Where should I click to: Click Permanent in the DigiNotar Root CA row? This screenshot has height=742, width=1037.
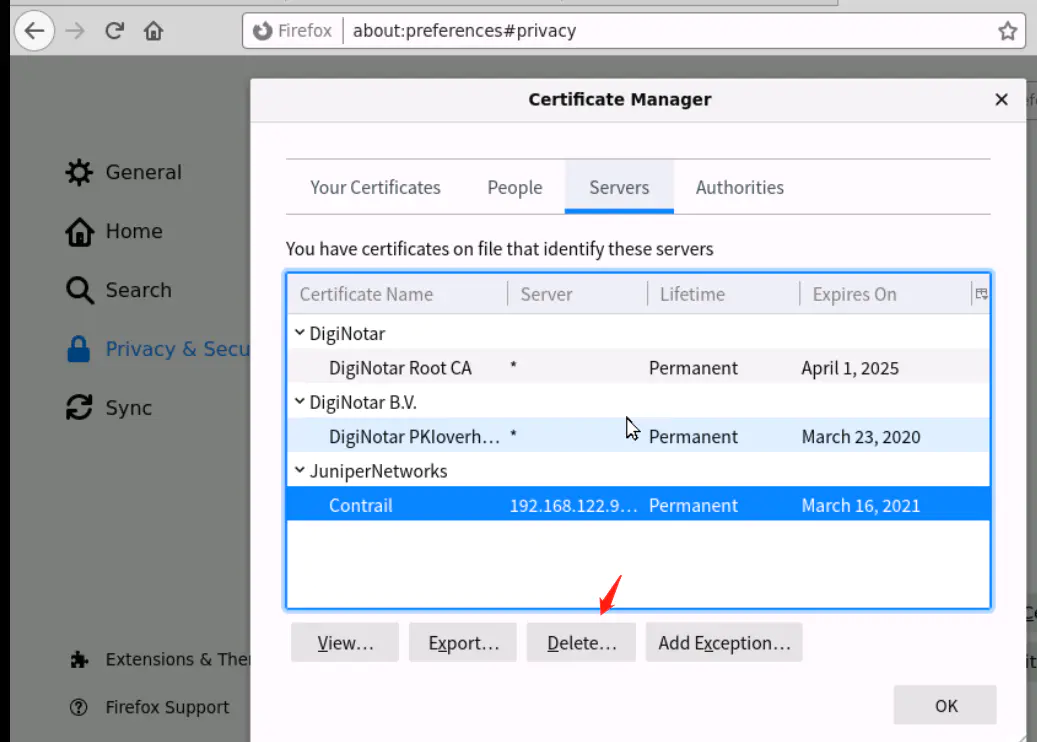click(693, 368)
